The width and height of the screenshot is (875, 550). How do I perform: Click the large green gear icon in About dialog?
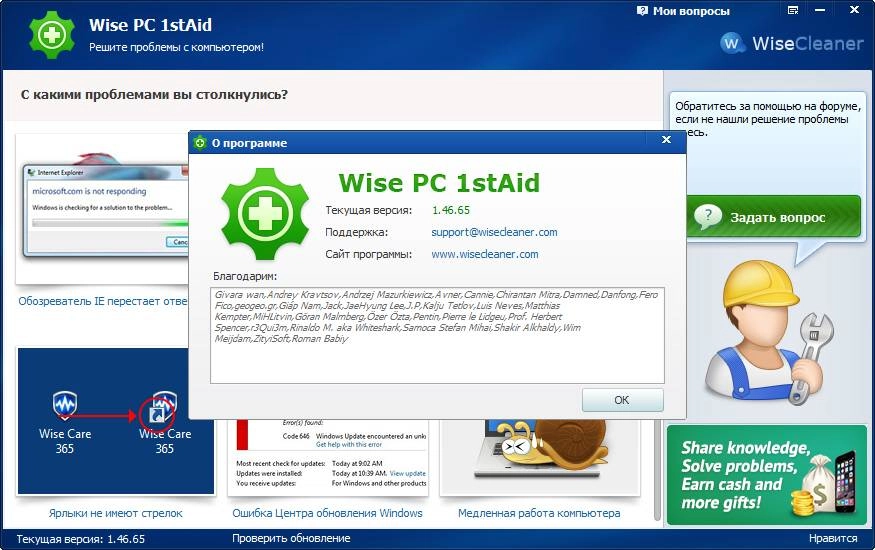[265, 214]
